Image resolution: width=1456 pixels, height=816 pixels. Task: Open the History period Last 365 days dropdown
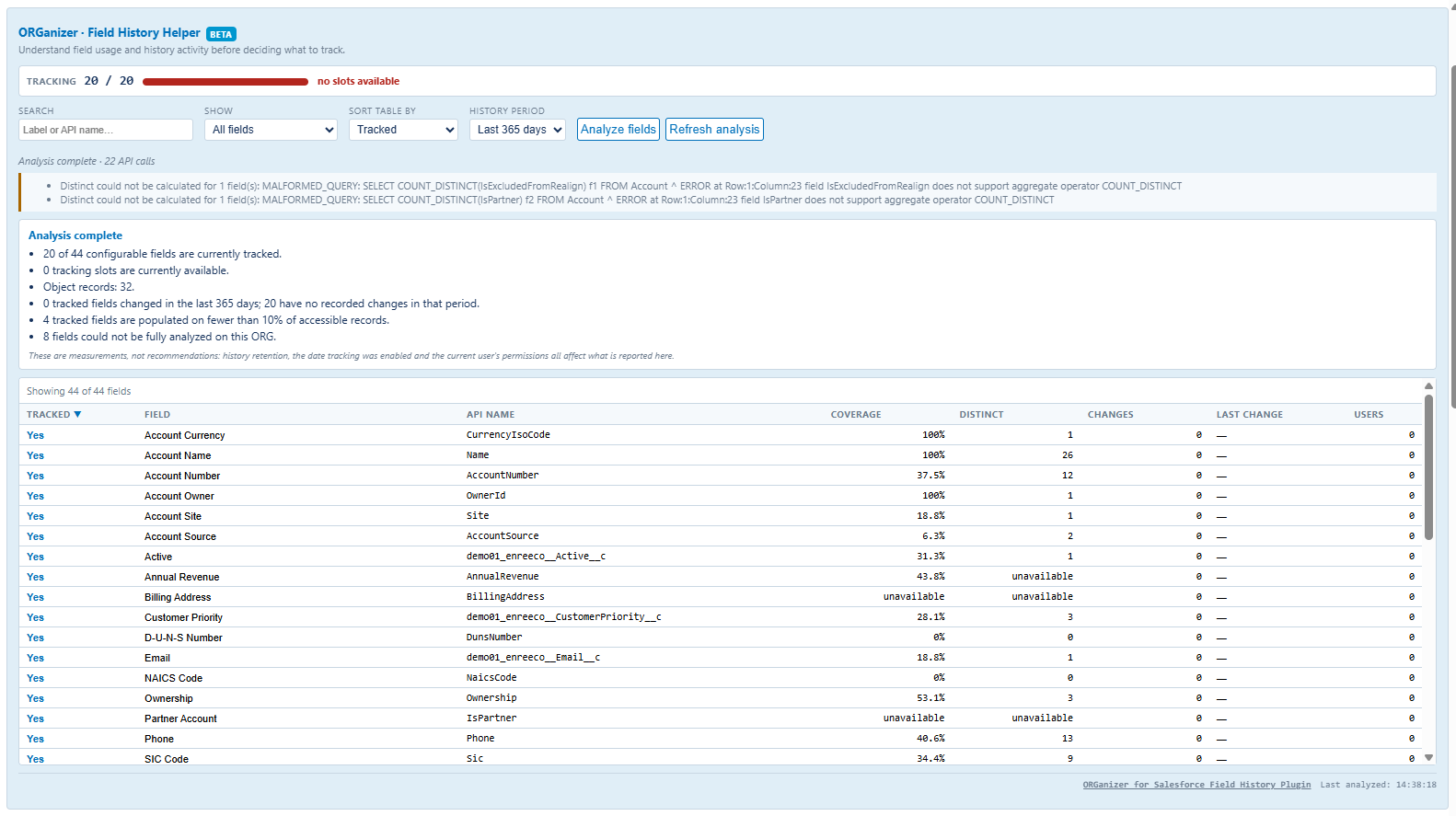pos(517,130)
